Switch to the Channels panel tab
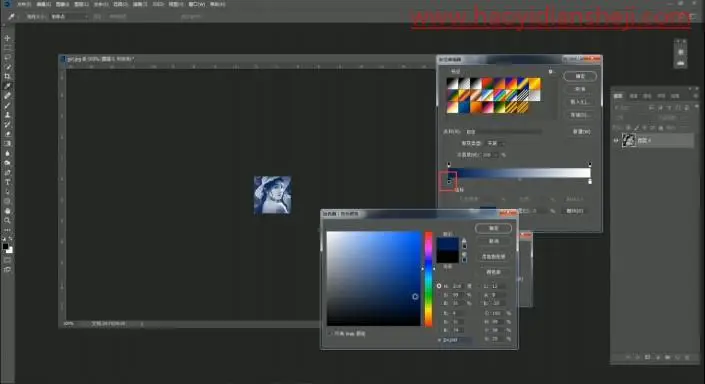Image resolution: width=705 pixels, height=384 pixels. click(633, 96)
